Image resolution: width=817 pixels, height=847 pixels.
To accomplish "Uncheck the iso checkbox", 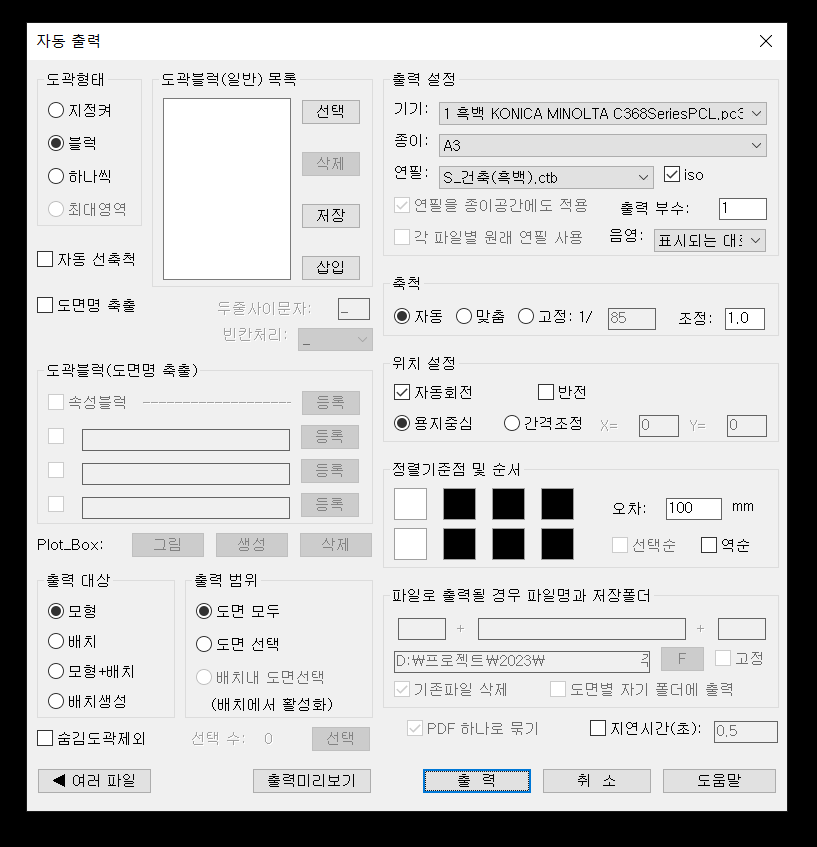I will (x=670, y=174).
